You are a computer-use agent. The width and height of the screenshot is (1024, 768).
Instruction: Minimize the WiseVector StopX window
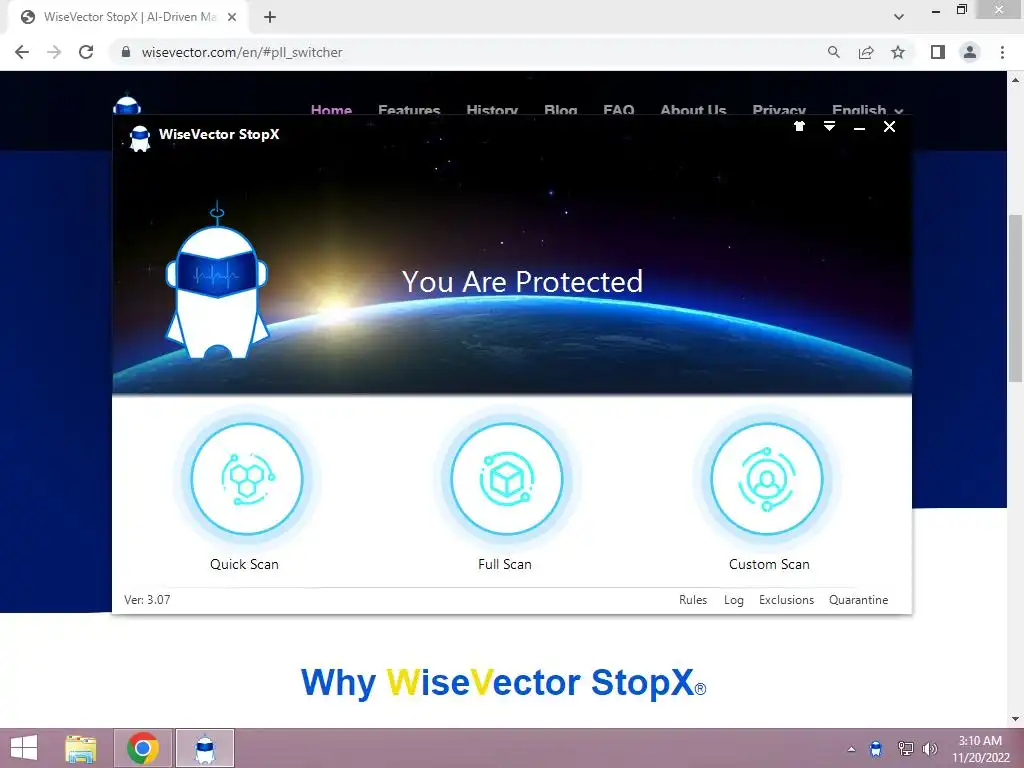[x=859, y=128]
